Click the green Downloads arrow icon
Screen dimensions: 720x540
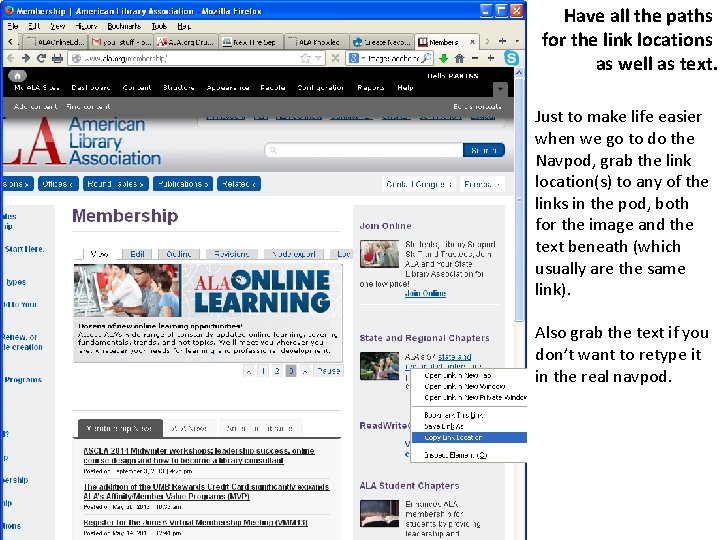444,58
